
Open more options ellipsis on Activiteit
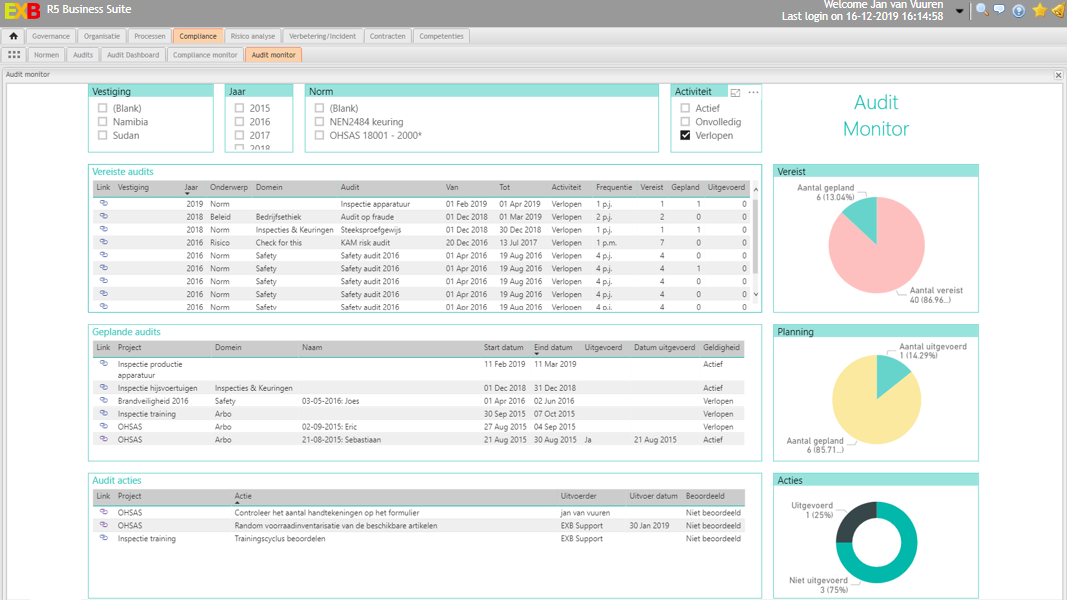[753, 92]
